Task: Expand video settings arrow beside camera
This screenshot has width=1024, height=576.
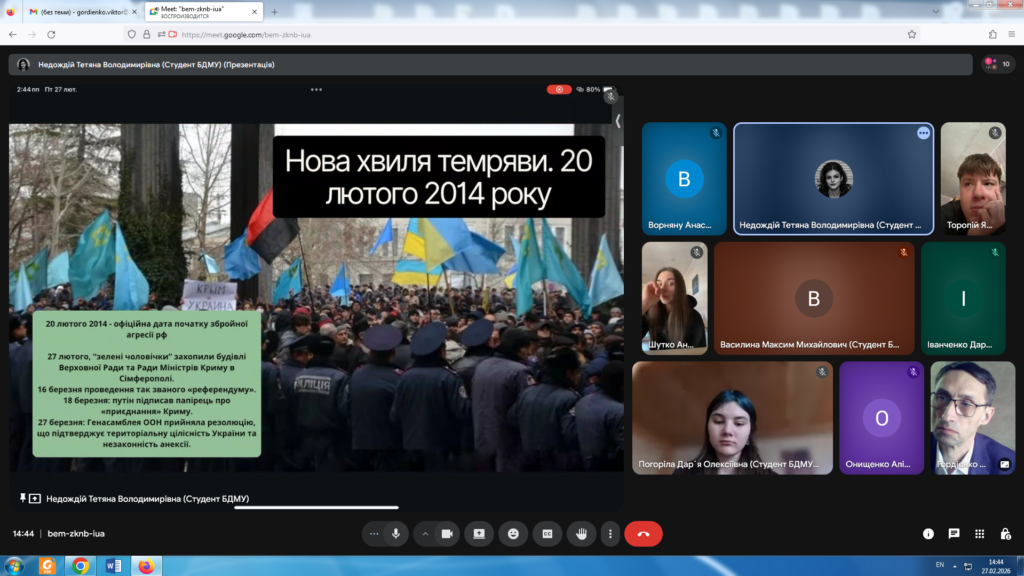Action: coord(425,534)
